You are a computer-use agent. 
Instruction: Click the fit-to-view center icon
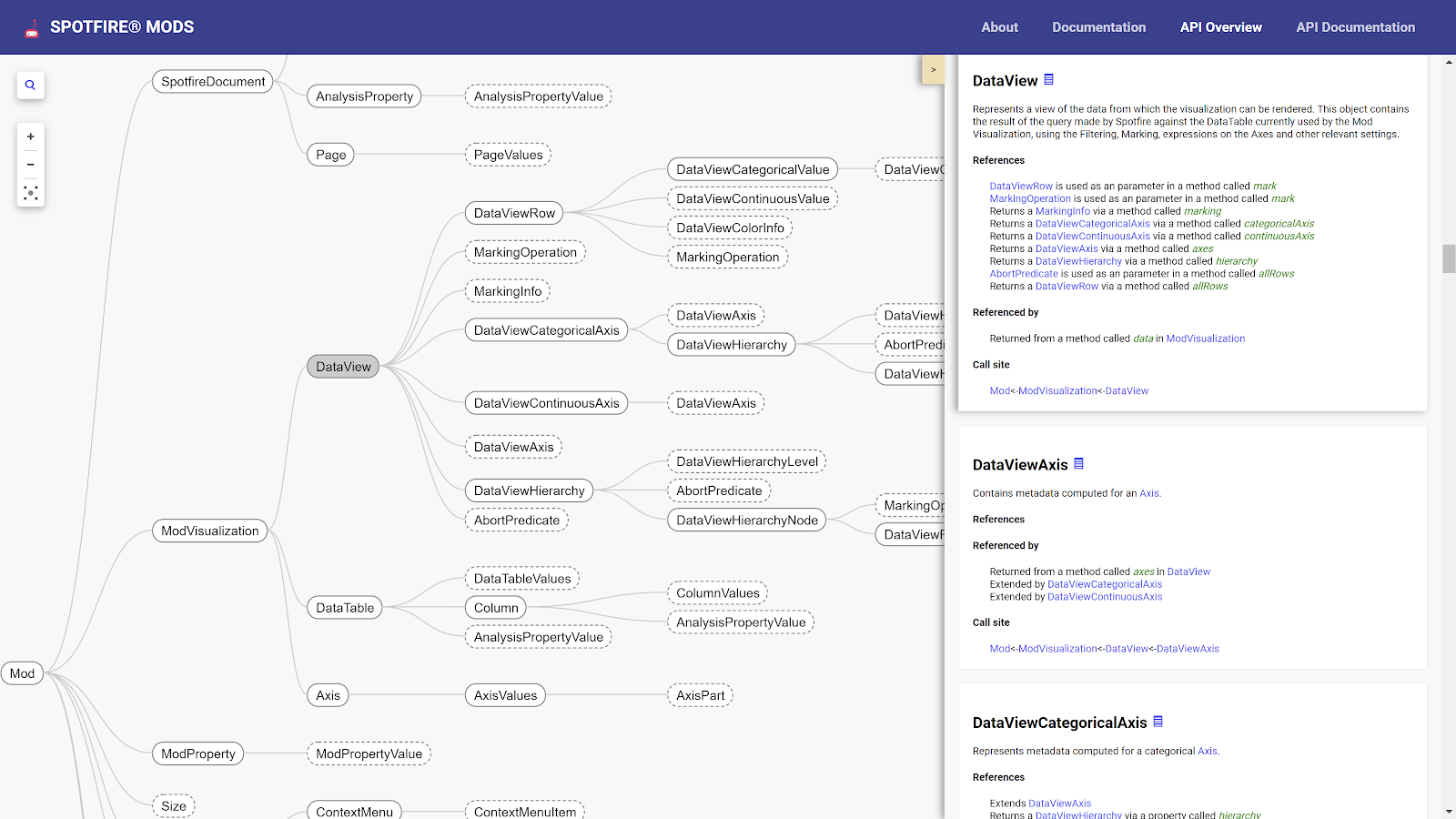point(30,193)
